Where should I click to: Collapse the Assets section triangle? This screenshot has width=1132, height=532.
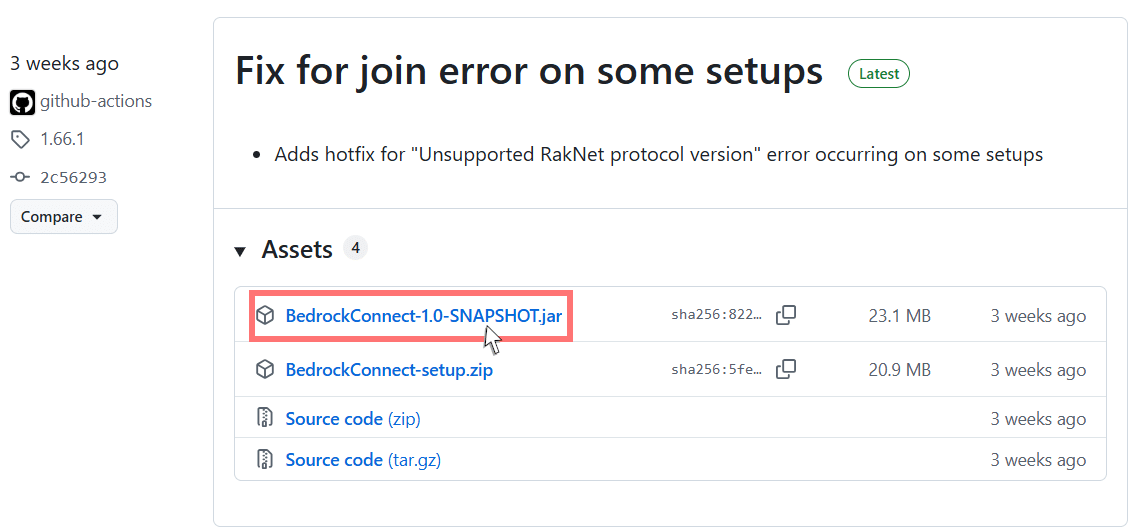click(x=240, y=251)
